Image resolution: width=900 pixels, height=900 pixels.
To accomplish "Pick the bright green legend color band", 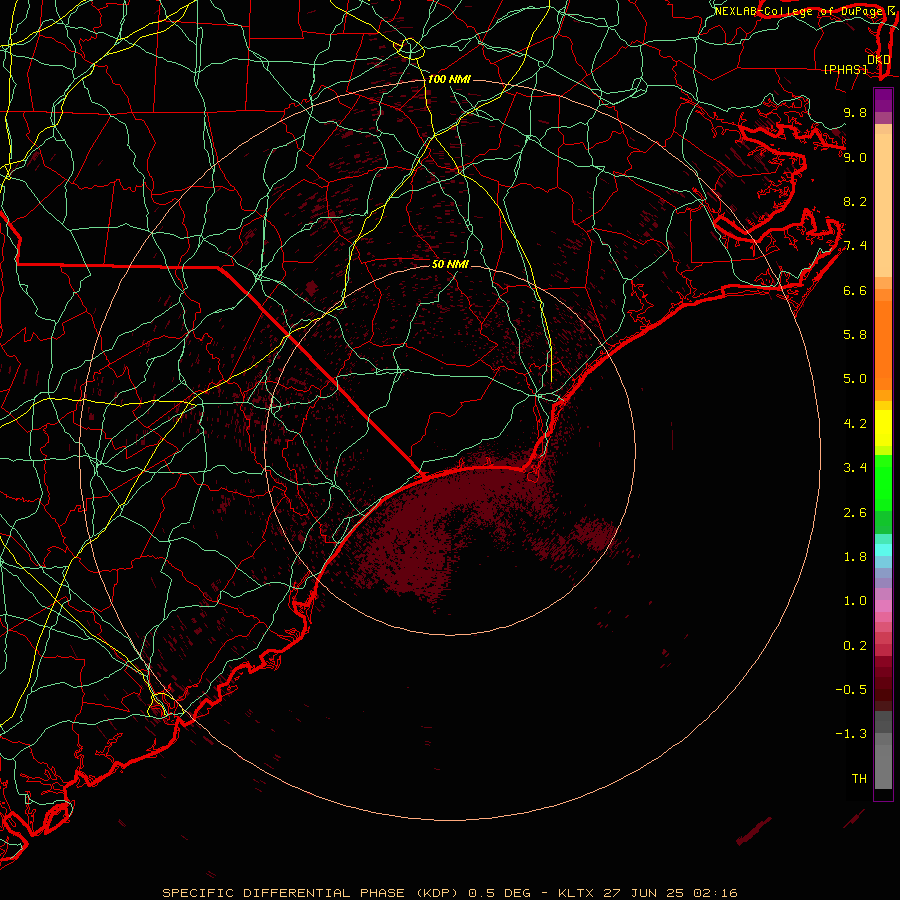I will (883, 483).
